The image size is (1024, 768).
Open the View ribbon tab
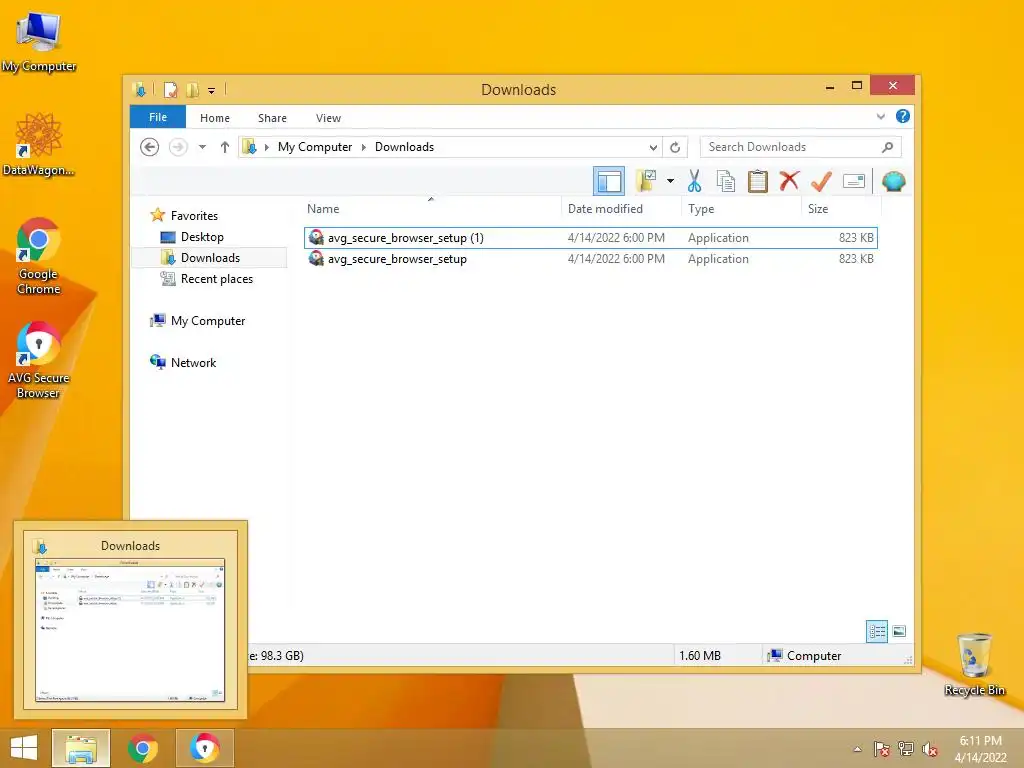click(328, 118)
